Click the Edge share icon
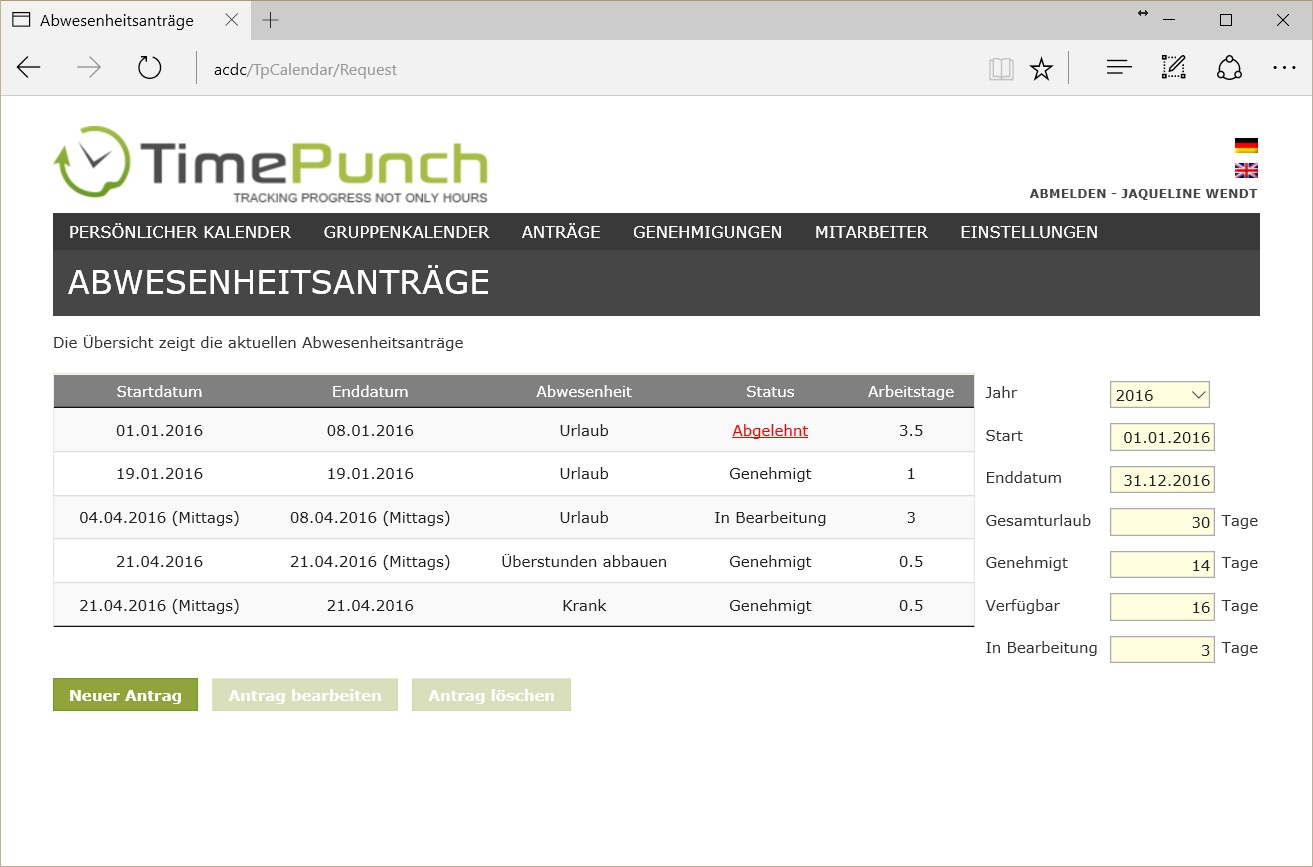1313x867 pixels. tap(1228, 69)
